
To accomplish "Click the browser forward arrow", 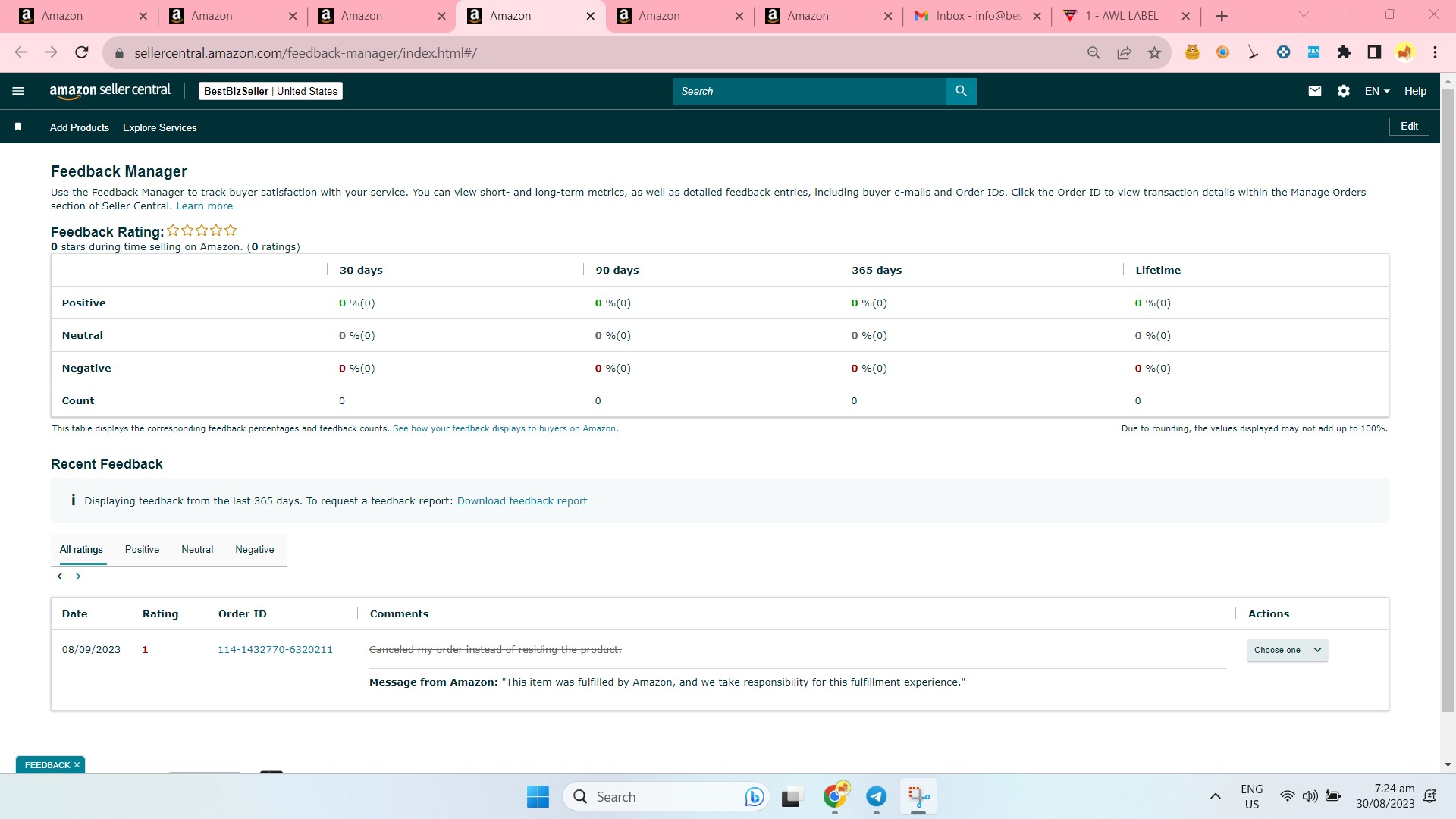I will click(51, 52).
